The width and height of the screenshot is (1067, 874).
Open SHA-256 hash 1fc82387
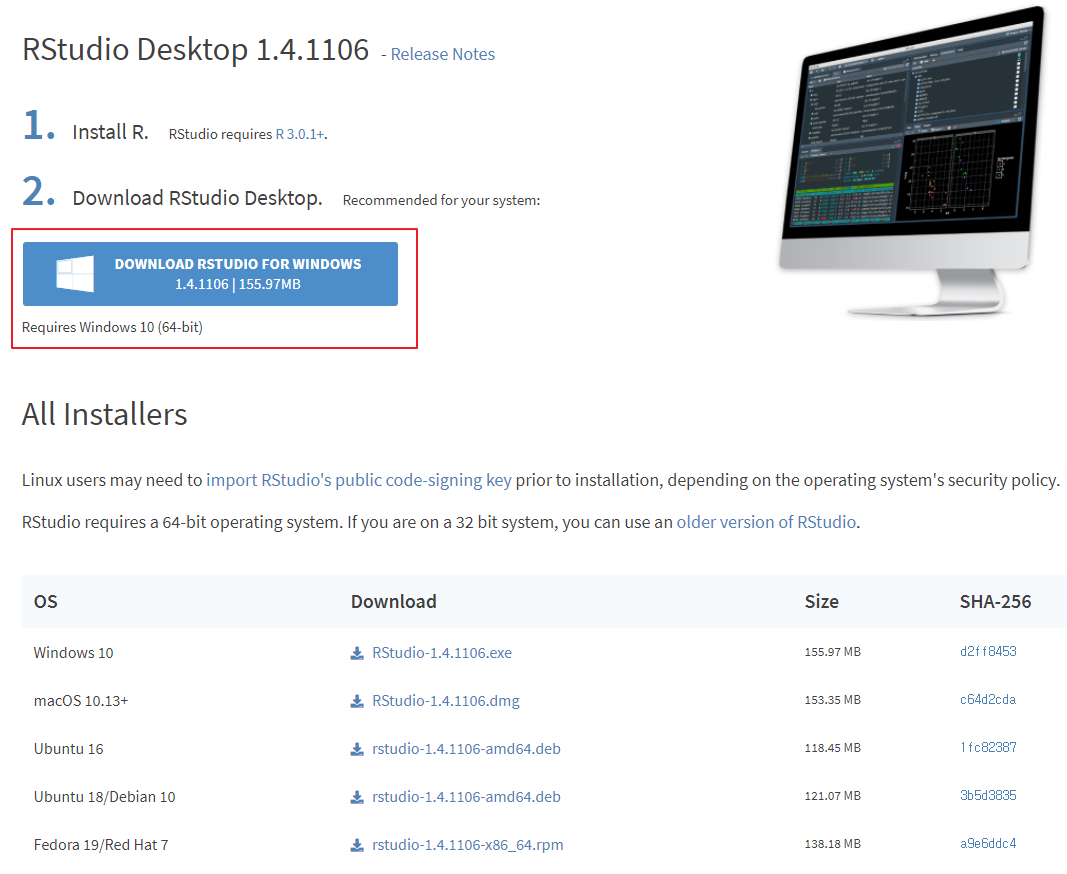[x=988, y=747]
